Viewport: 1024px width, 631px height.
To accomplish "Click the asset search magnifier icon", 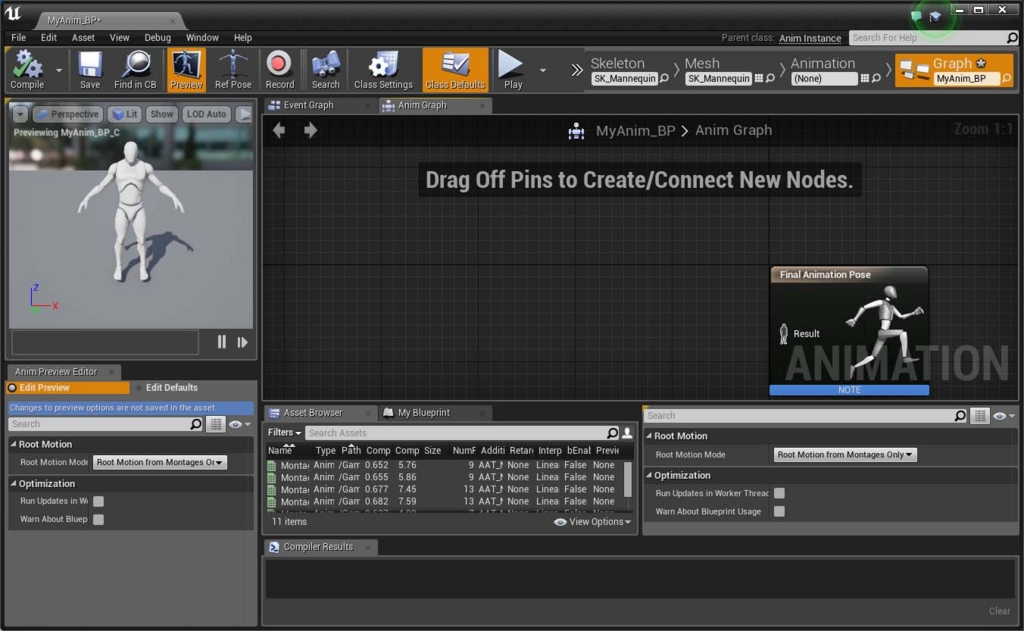I will pos(612,432).
